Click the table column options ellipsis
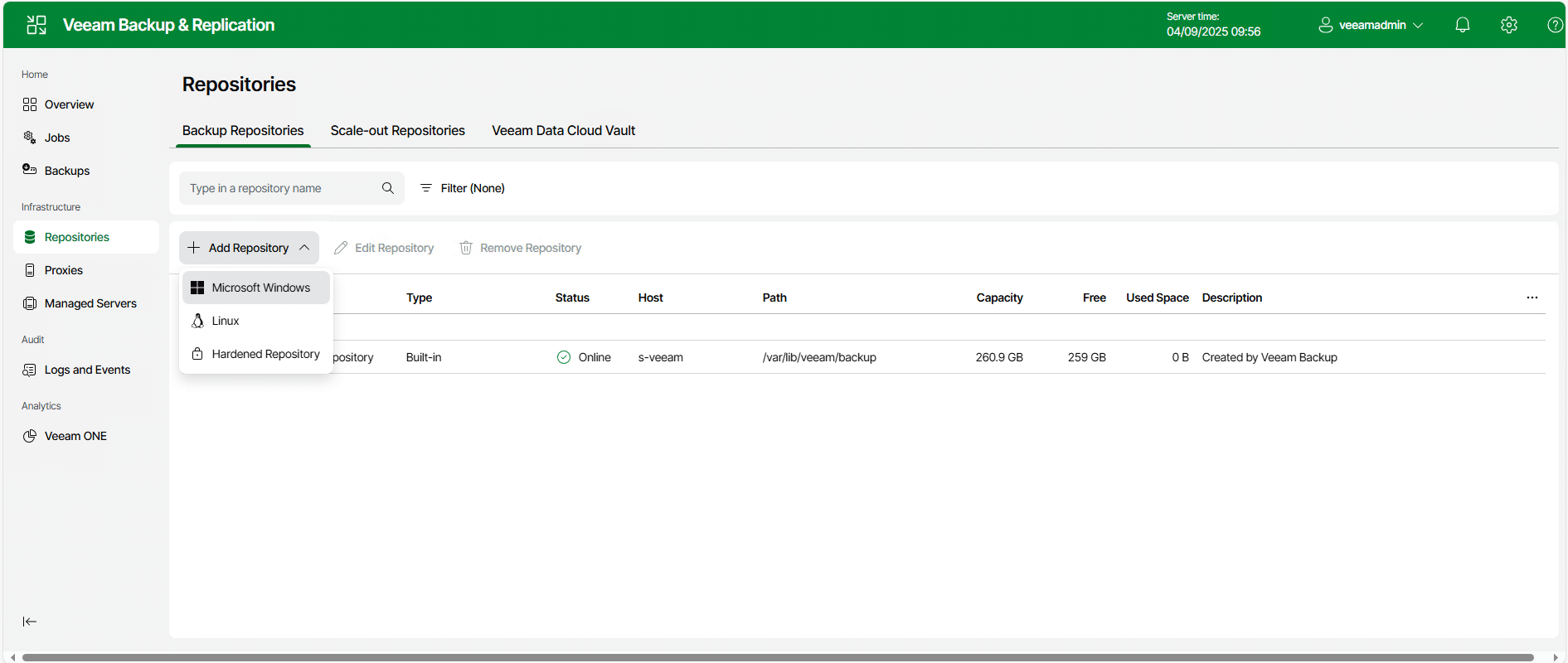The image size is (1568, 663). pos(1532,298)
